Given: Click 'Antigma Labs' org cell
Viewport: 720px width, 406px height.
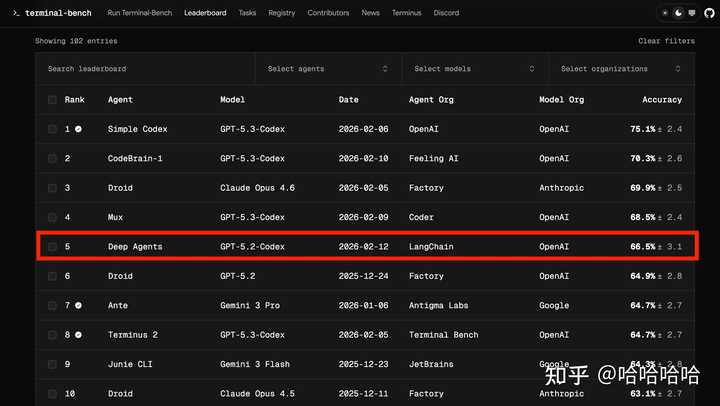Looking at the screenshot, I should [x=439, y=305].
